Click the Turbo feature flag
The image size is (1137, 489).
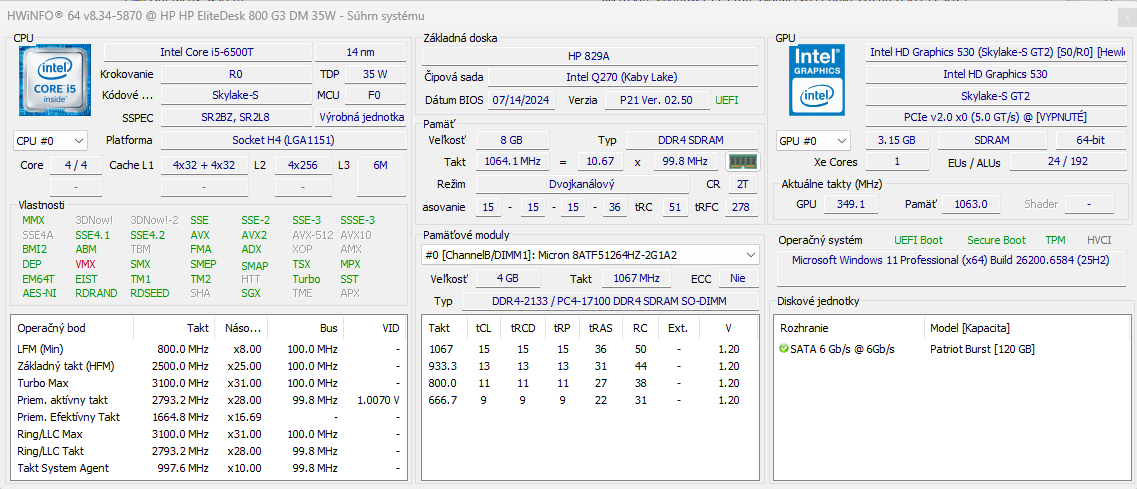[x=306, y=279]
